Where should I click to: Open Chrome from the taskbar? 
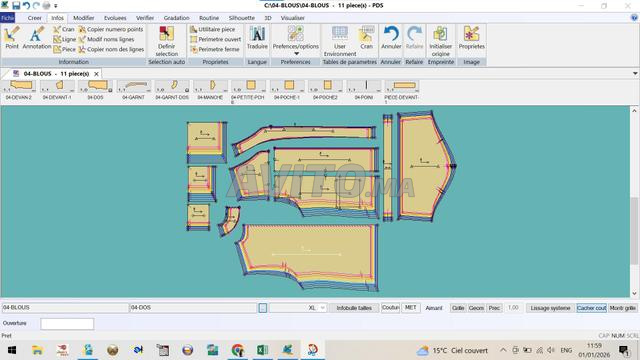point(238,350)
